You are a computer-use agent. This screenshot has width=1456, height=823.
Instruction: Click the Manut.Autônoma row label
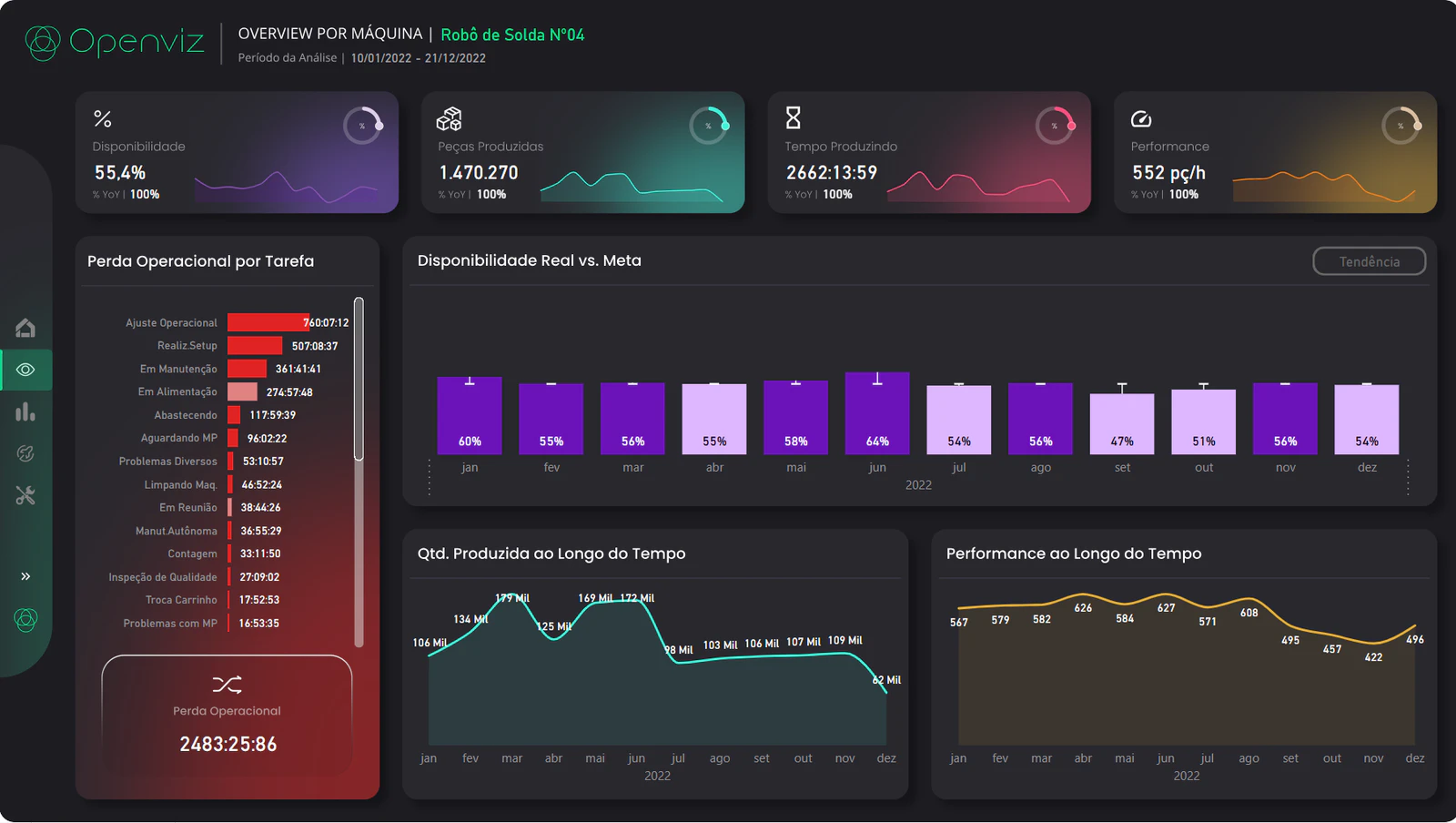pyautogui.click(x=177, y=531)
